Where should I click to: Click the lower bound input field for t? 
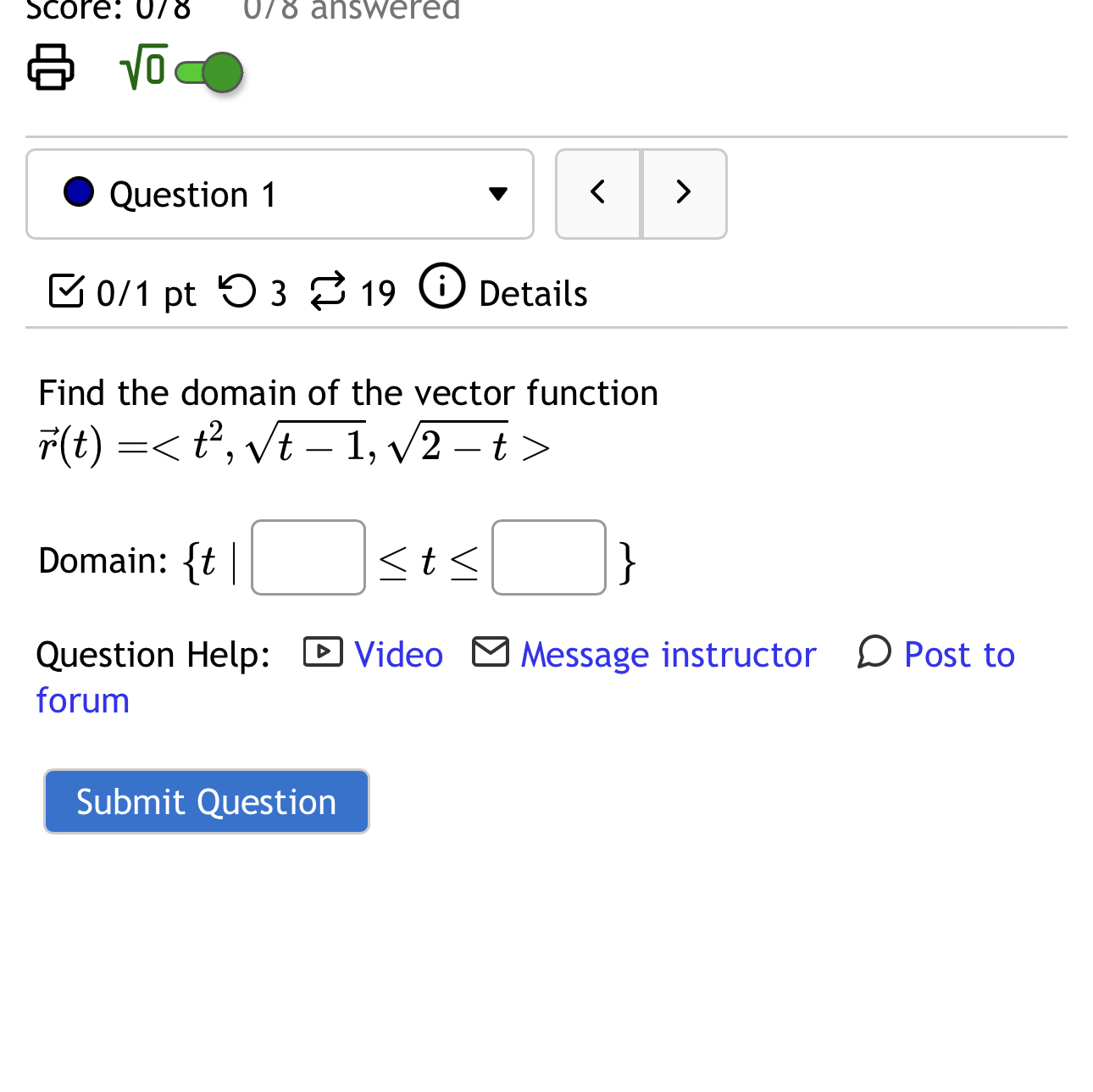tap(308, 557)
